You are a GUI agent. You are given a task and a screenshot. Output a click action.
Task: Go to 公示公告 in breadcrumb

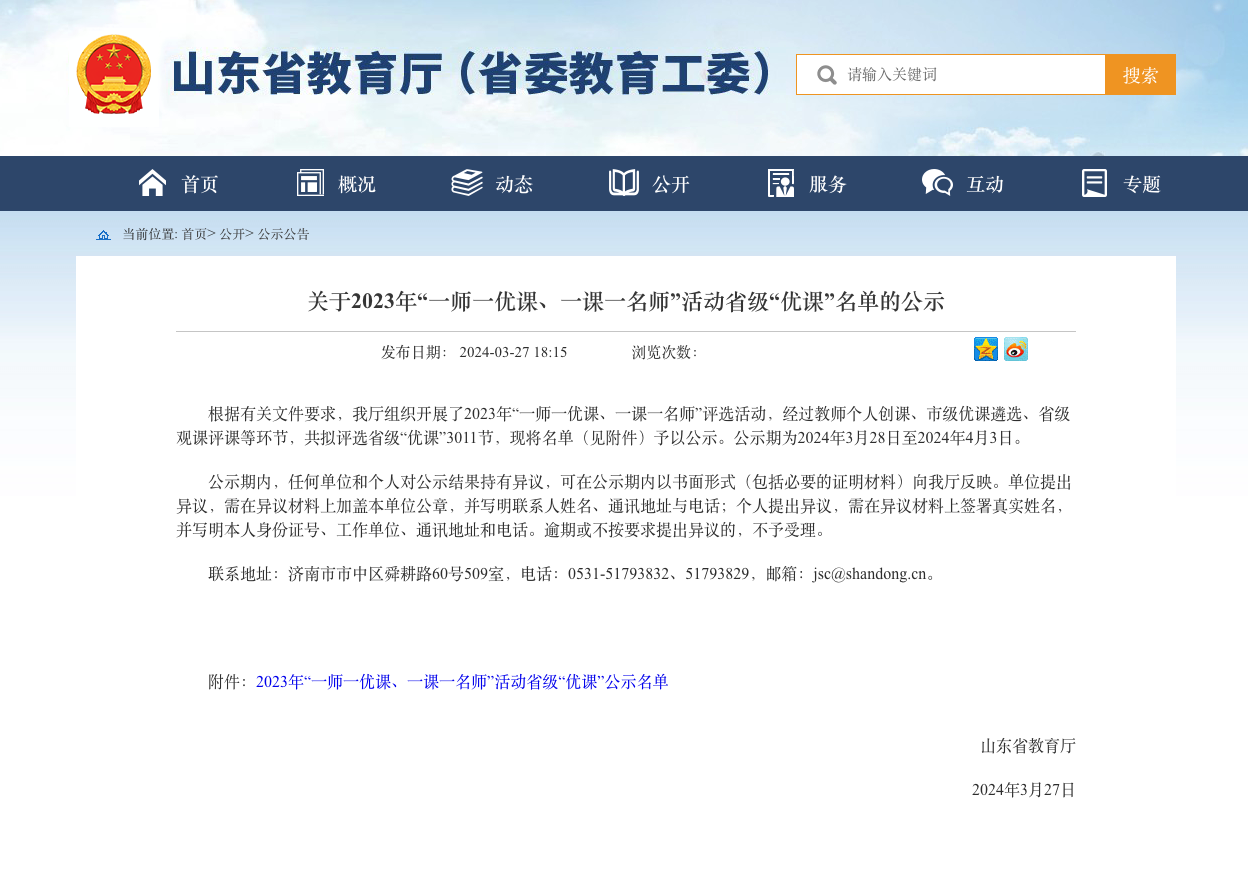pyautogui.click(x=284, y=234)
